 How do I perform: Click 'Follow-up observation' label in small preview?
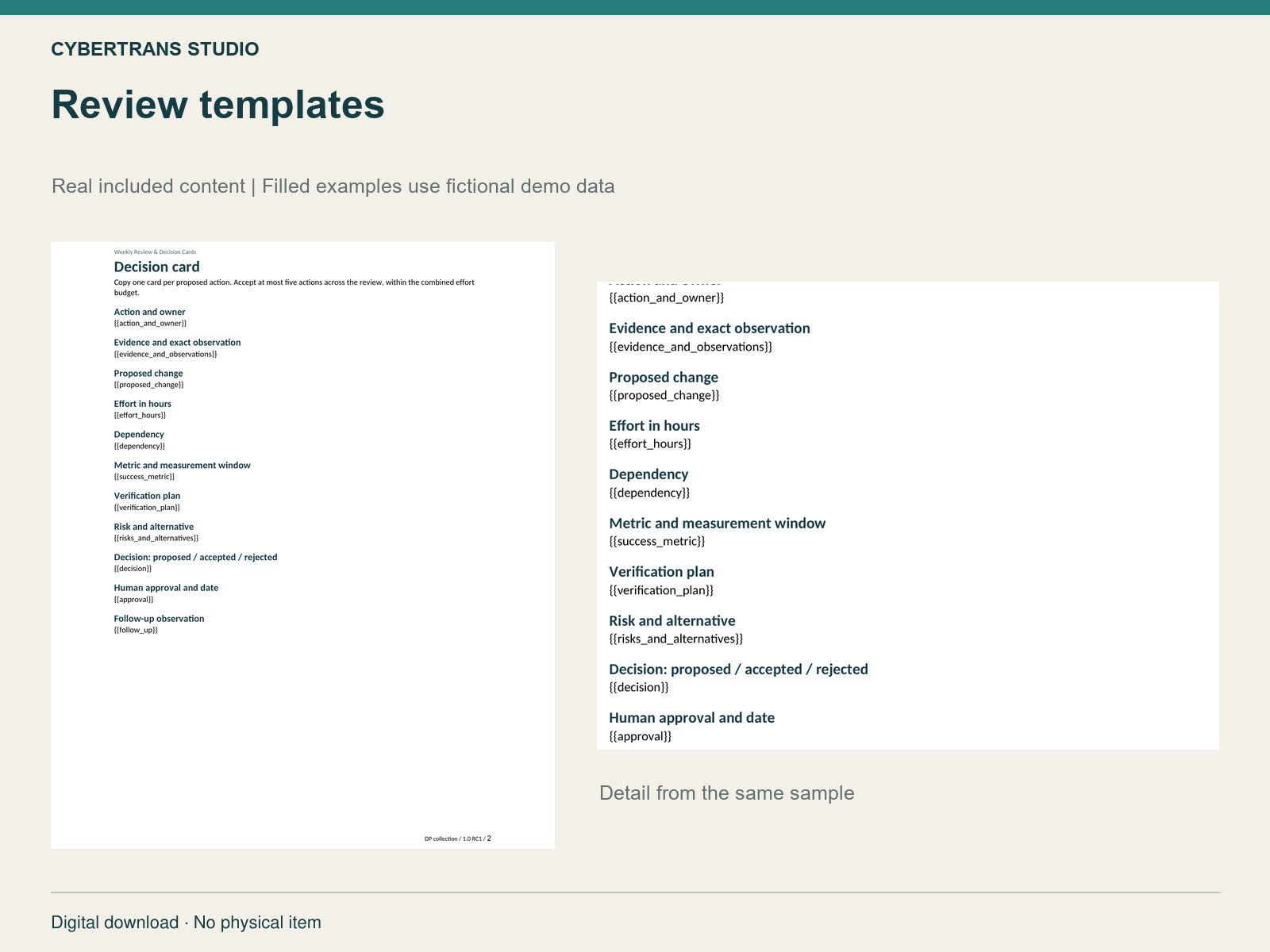click(159, 619)
